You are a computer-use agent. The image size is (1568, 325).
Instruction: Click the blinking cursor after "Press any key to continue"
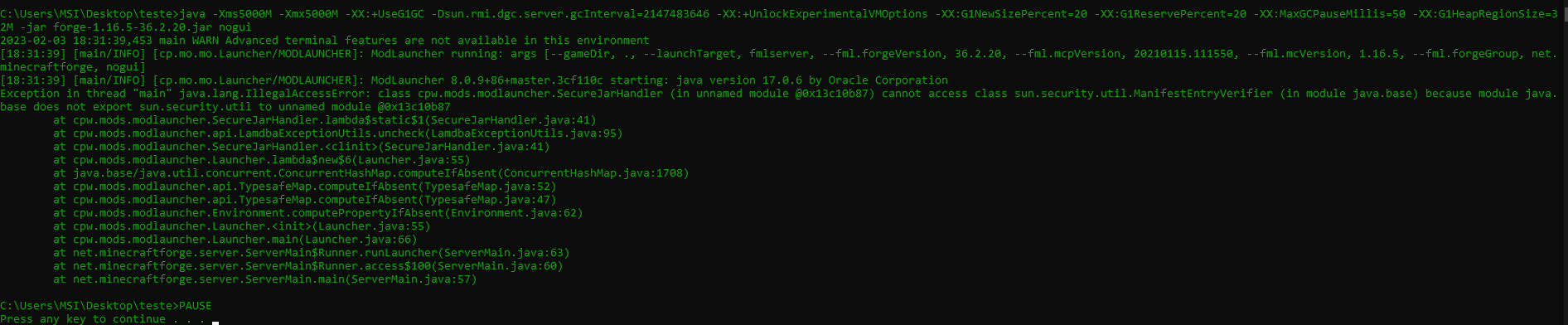point(215,323)
